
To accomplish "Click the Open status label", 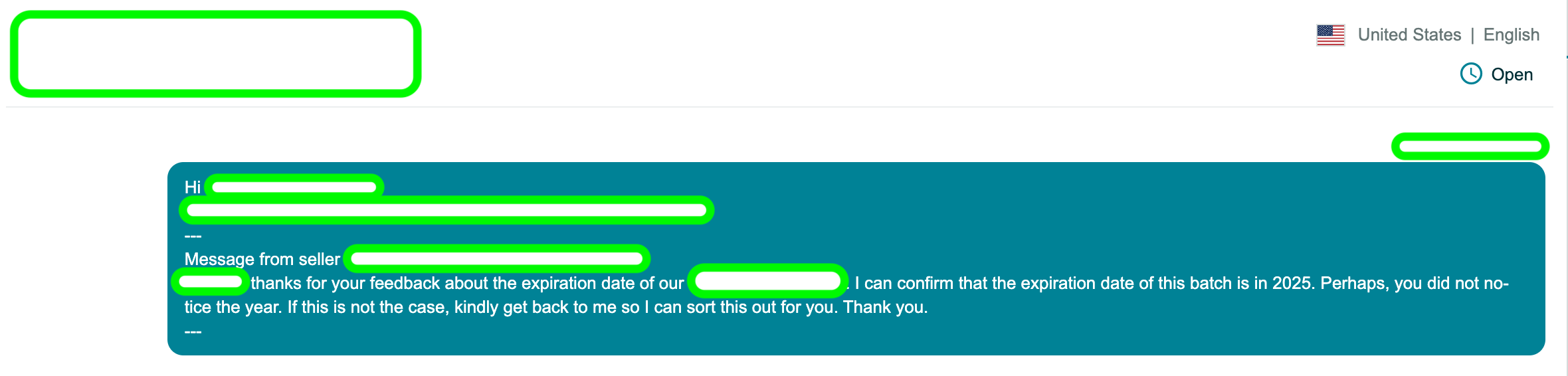I will coord(1512,74).
